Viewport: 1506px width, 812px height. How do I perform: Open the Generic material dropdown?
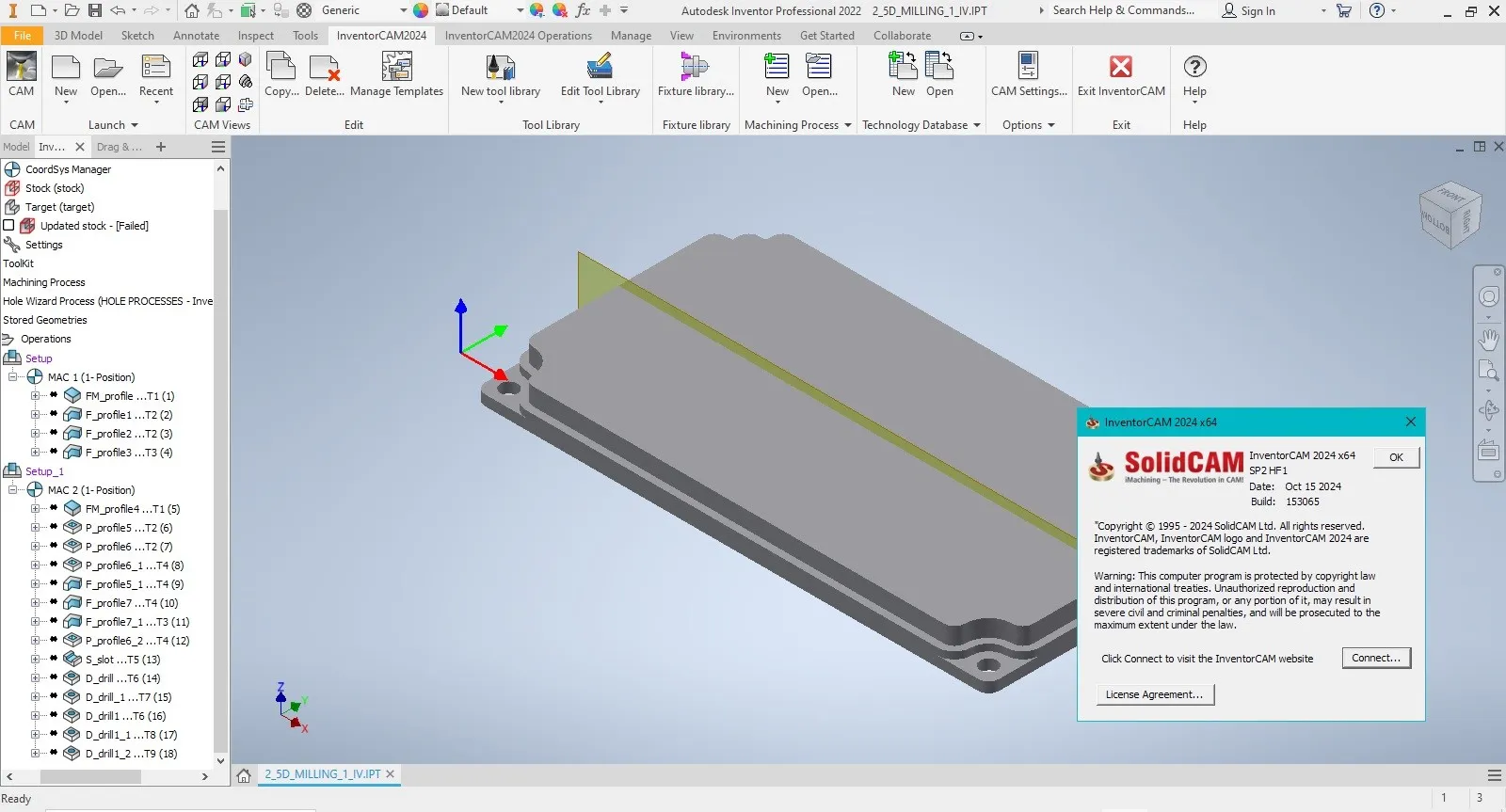click(404, 10)
